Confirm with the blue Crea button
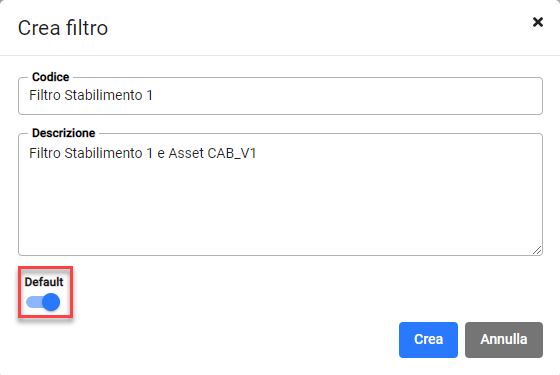560x375 pixels. [428, 340]
